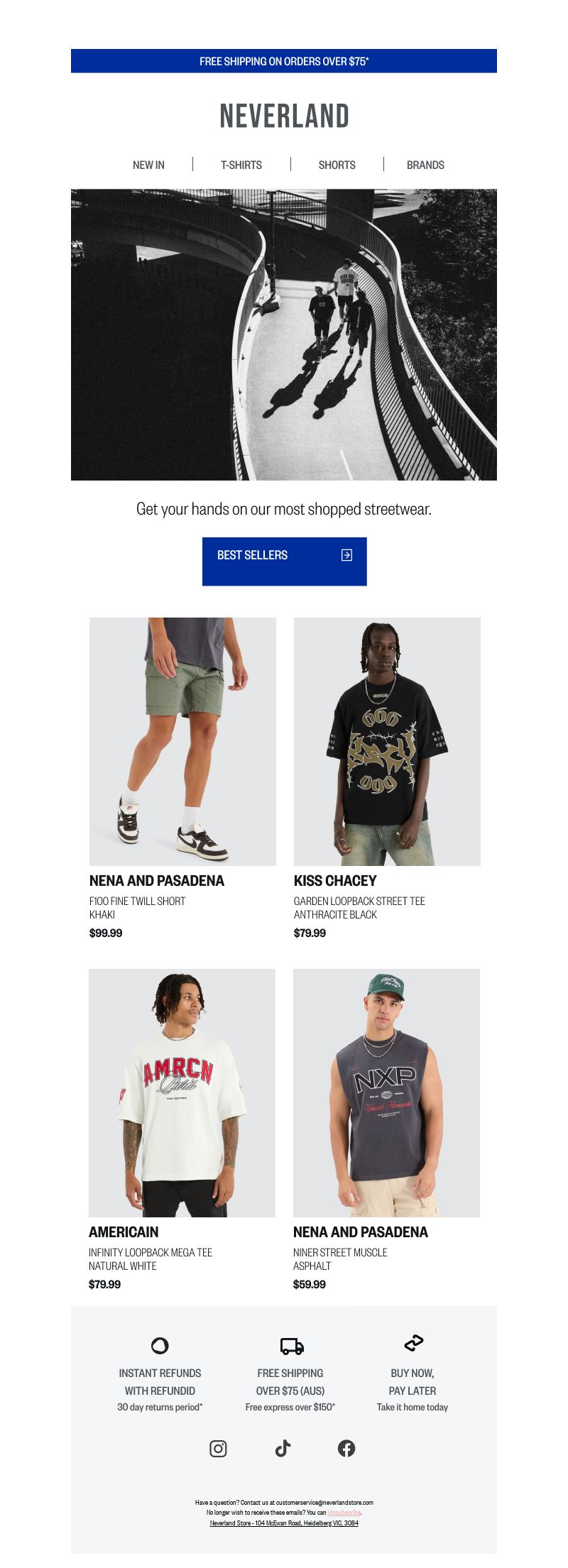View the Americain white mega tee image

tap(182, 1093)
